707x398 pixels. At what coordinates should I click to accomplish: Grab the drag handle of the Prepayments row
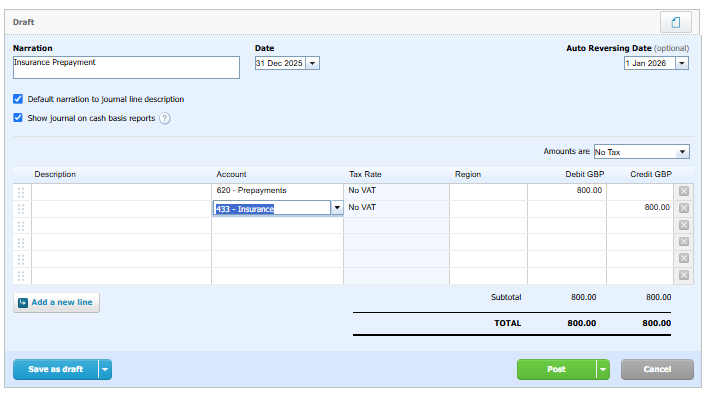click(21, 192)
